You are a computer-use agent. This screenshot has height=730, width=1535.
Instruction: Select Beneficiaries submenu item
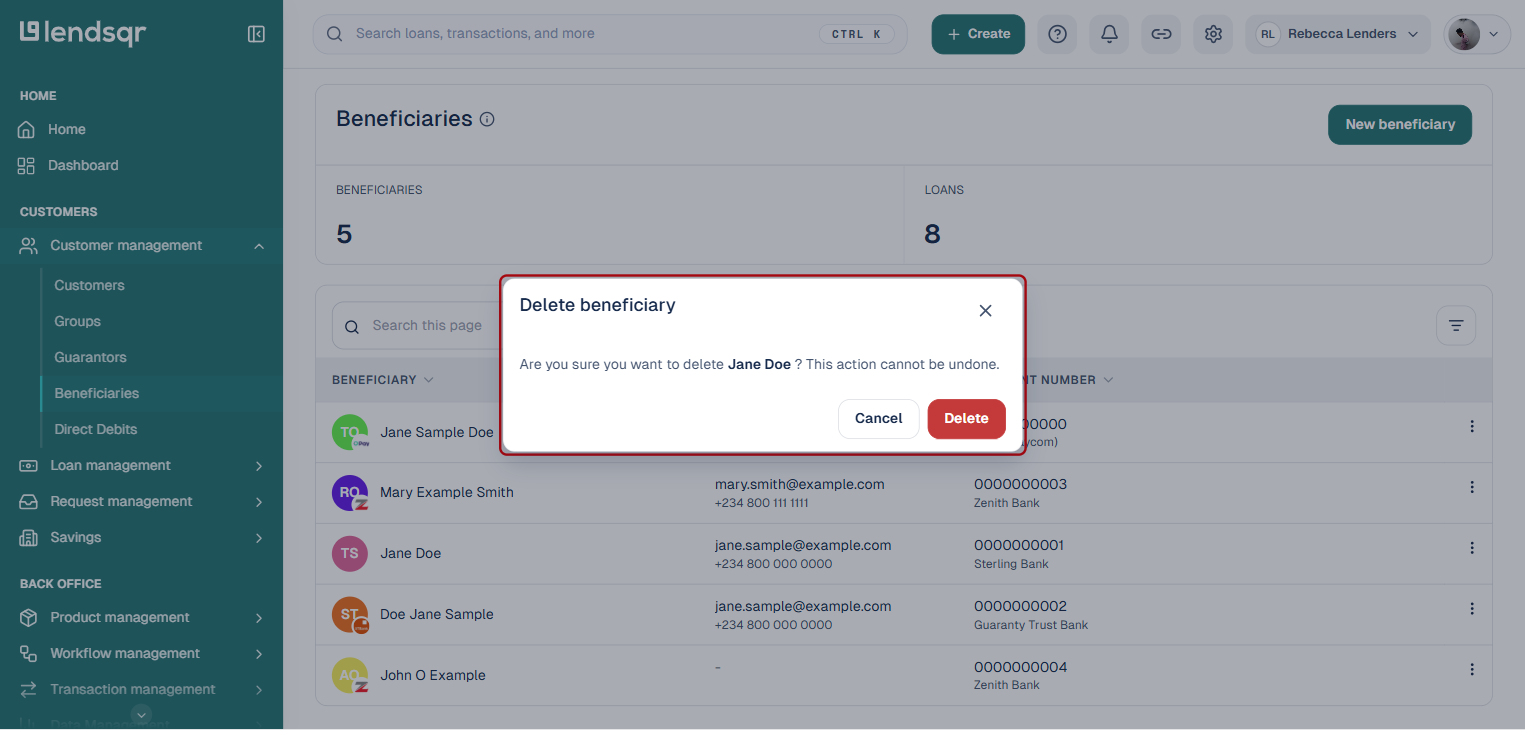click(x=97, y=394)
